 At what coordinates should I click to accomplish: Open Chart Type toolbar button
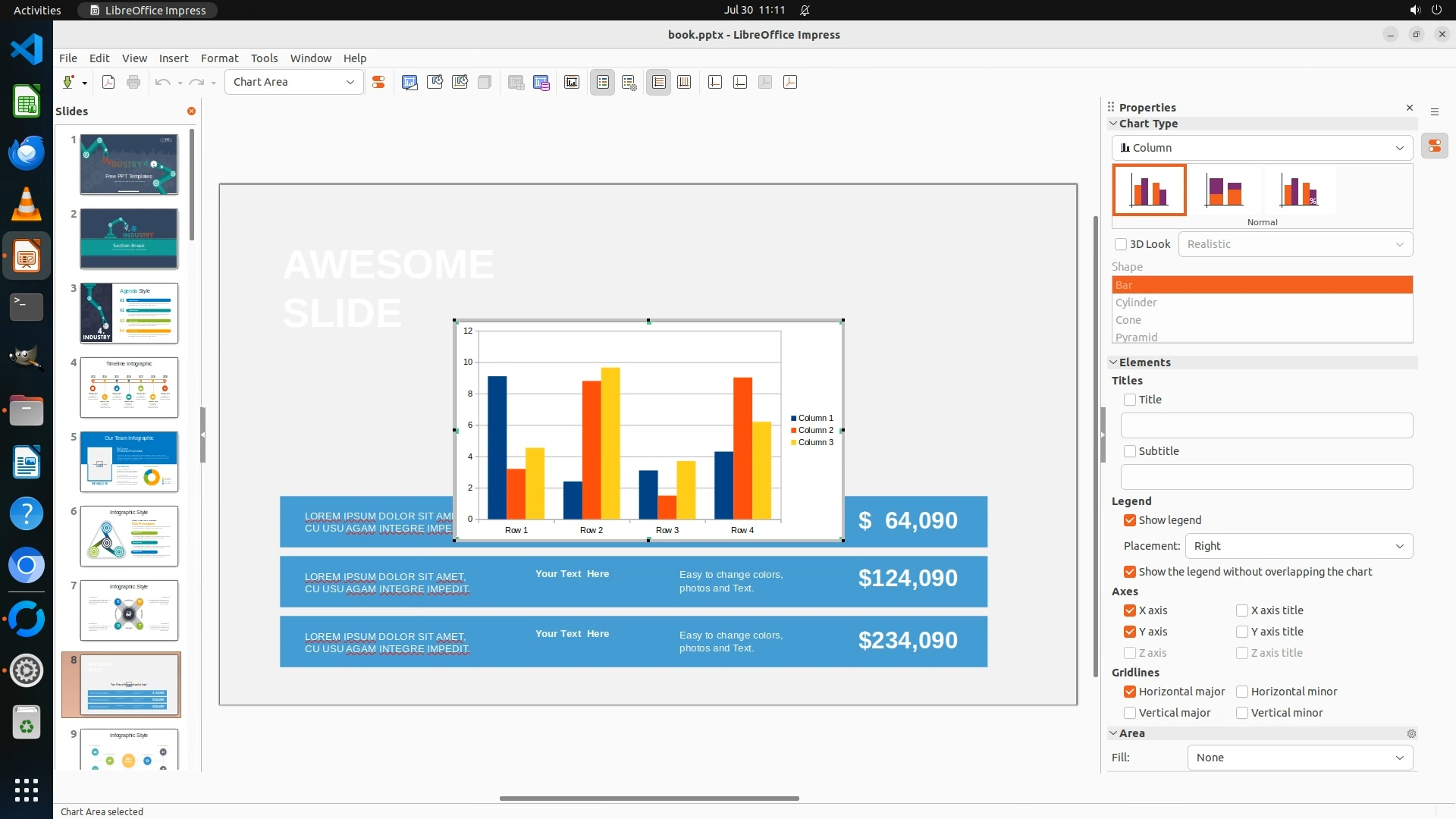[409, 82]
